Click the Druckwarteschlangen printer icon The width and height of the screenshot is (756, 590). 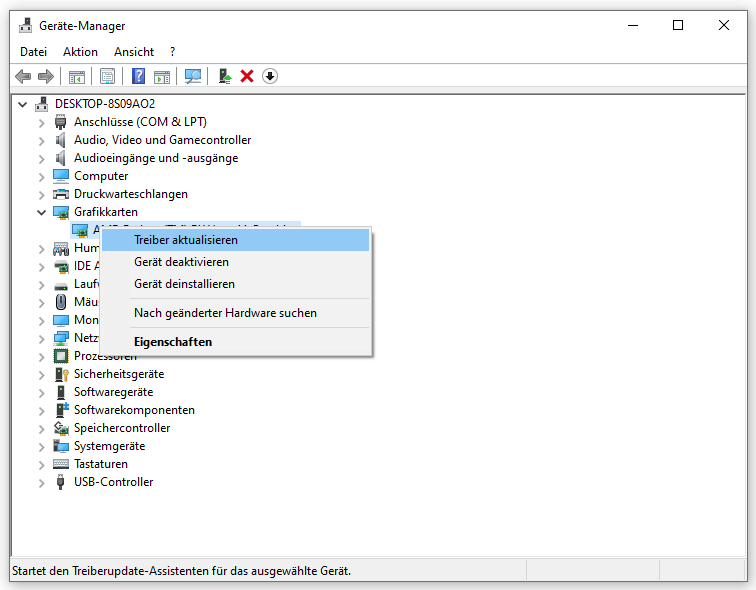[61, 194]
